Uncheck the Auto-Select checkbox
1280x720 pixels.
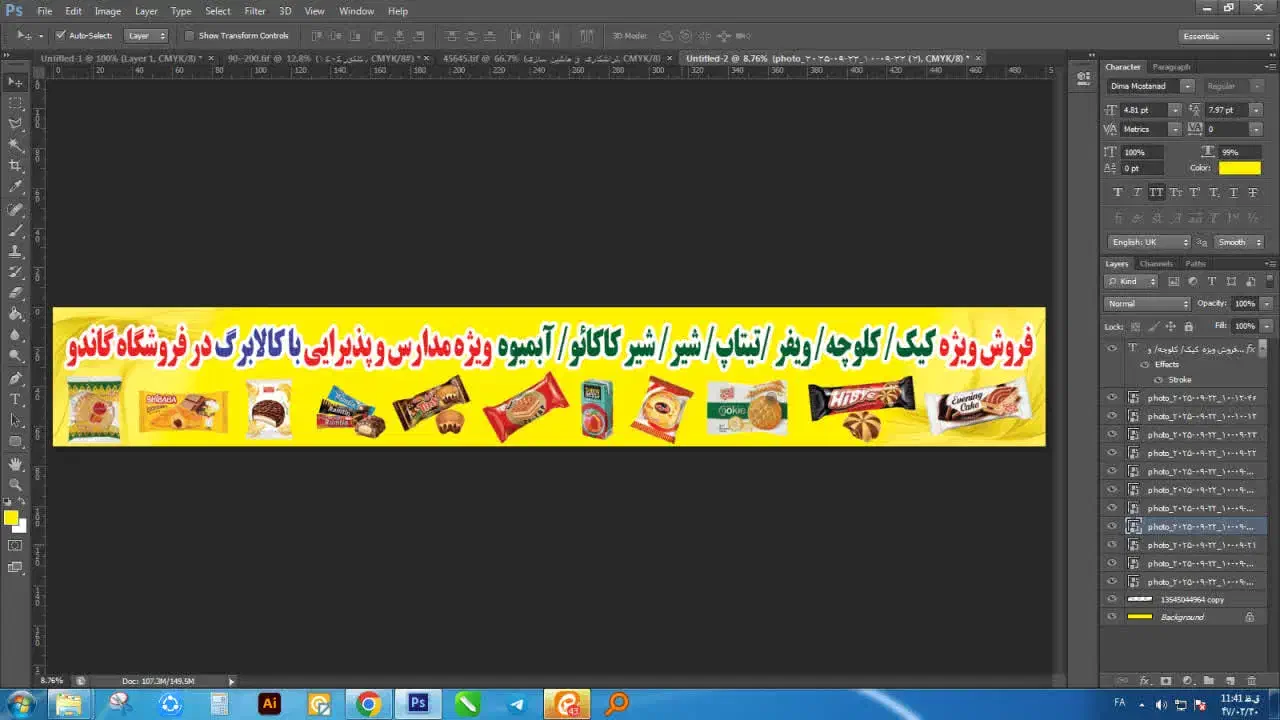[x=61, y=36]
